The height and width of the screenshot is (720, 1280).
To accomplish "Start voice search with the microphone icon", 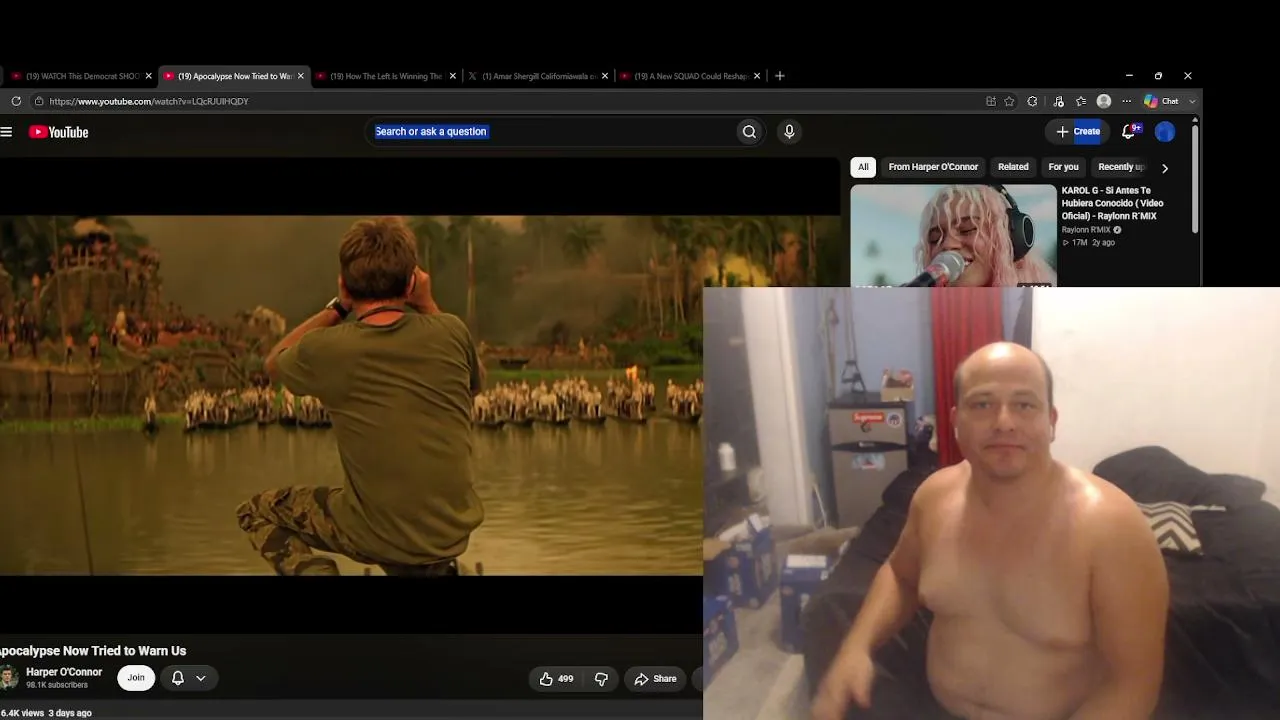I will tap(789, 132).
